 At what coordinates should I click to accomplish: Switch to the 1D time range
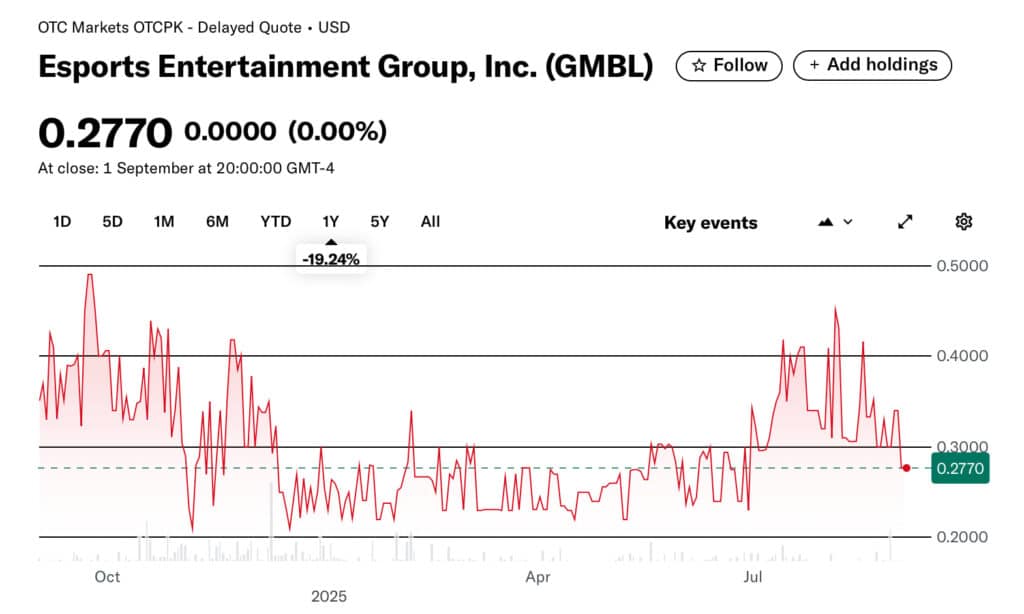[61, 222]
